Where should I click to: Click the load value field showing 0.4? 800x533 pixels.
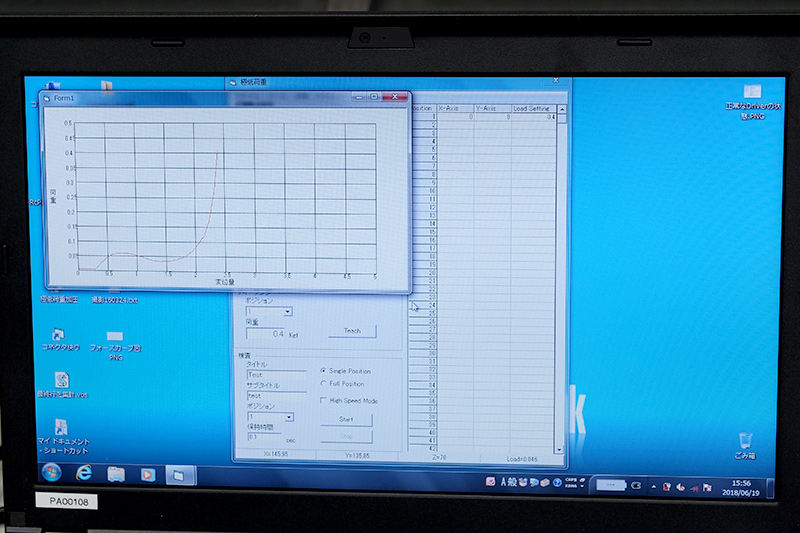265,334
